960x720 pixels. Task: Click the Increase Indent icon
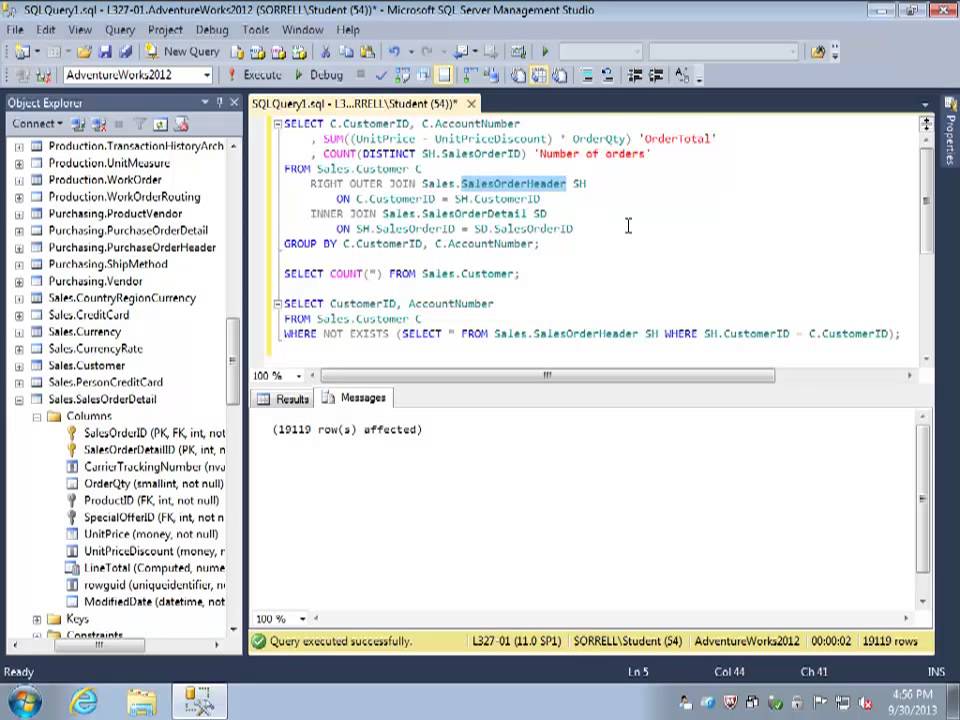click(x=656, y=75)
